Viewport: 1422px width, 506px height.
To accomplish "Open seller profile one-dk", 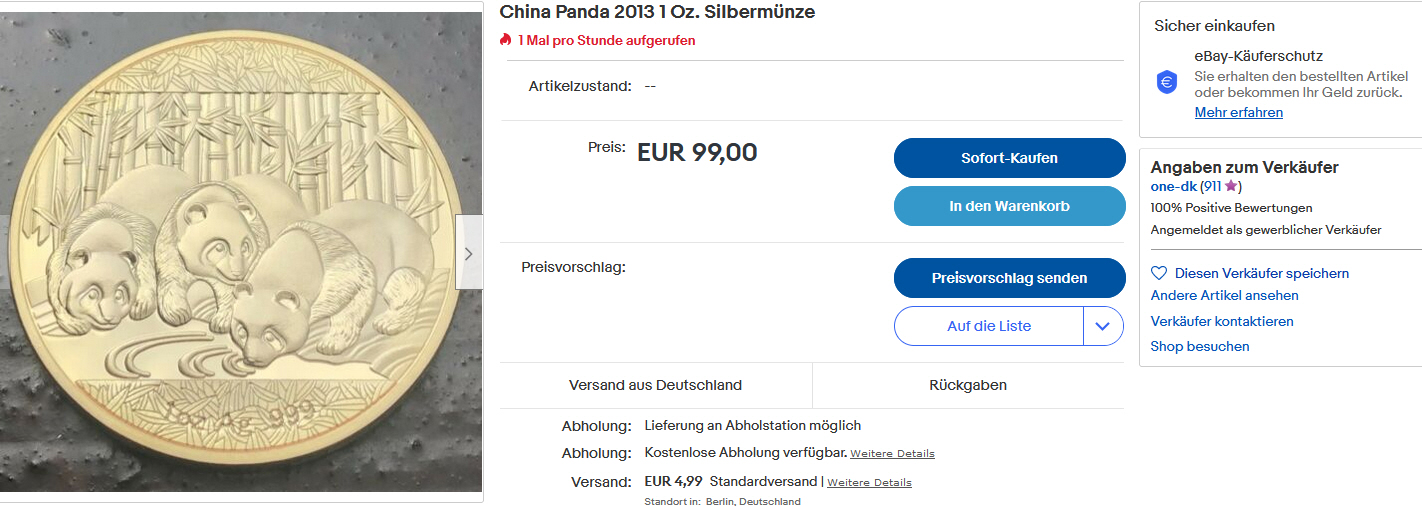I will [x=1173, y=186].
